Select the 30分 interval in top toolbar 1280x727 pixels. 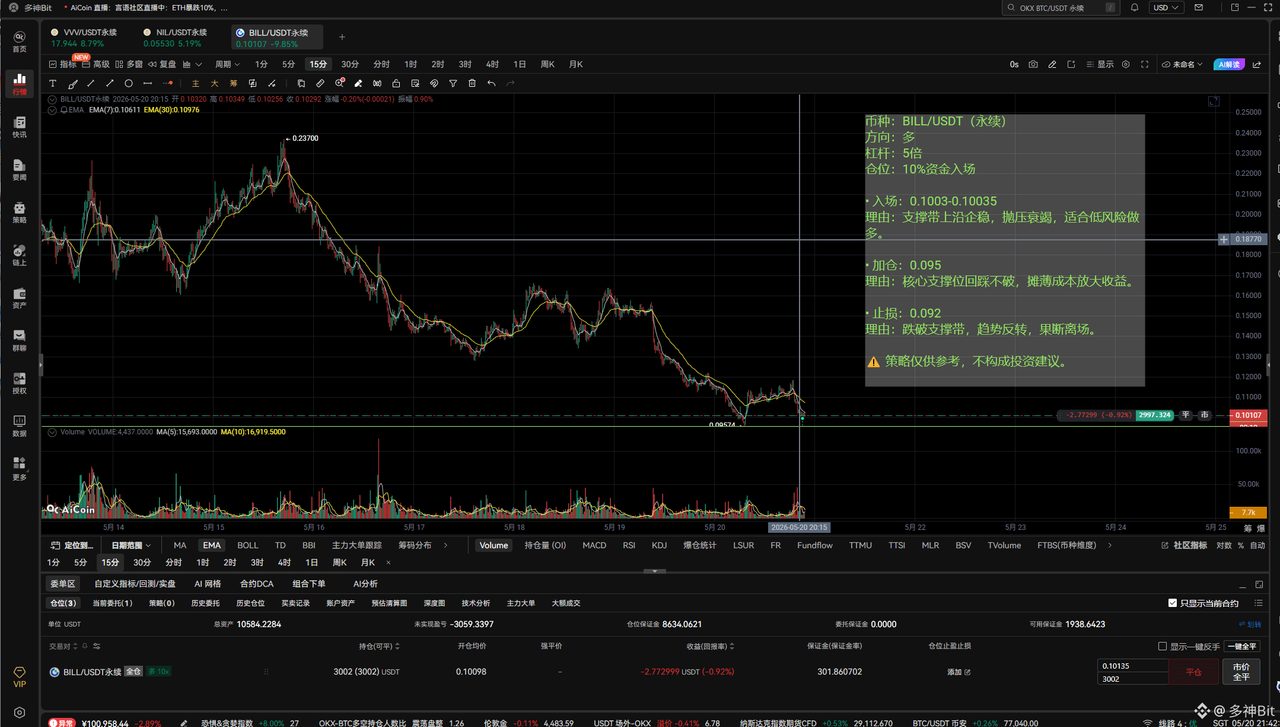[350, 64]
